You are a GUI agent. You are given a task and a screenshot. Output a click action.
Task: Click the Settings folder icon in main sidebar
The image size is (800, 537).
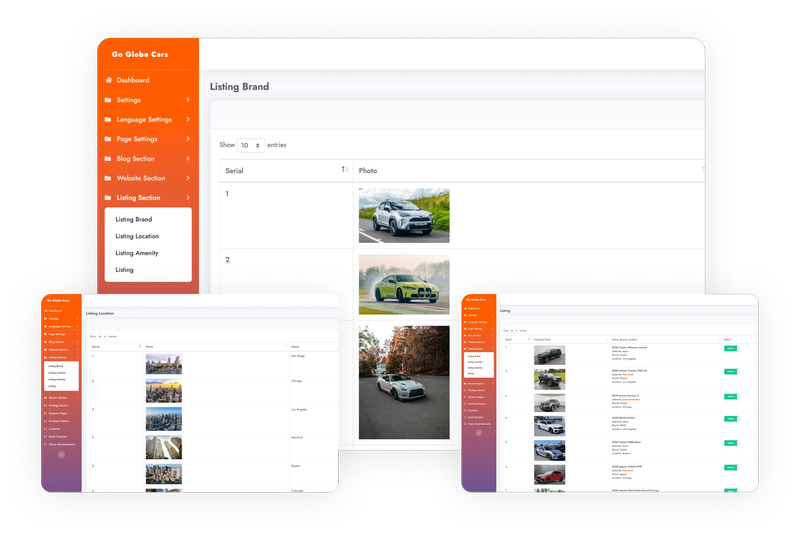(x=108, y=100)
